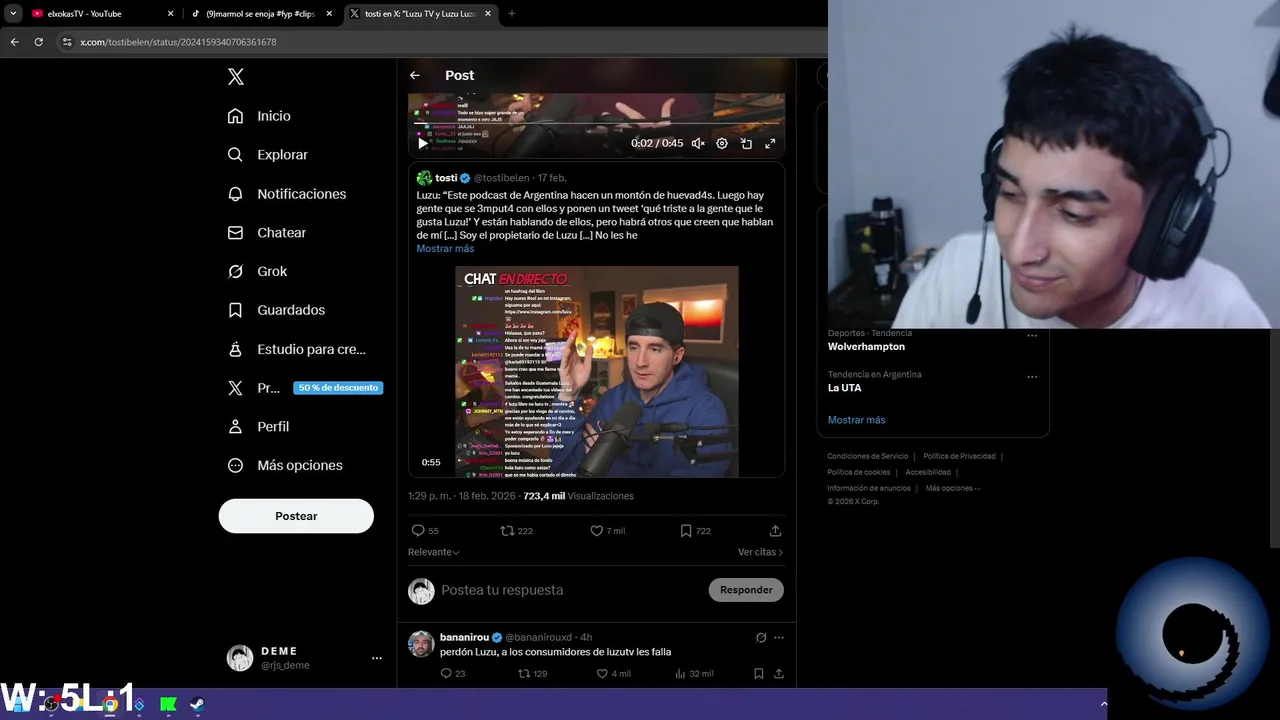The height and width of the screenshot is (720, 1280).
Task: Click the DEME profile avatar
Action: pyautogui.click(x=240, y=658)
